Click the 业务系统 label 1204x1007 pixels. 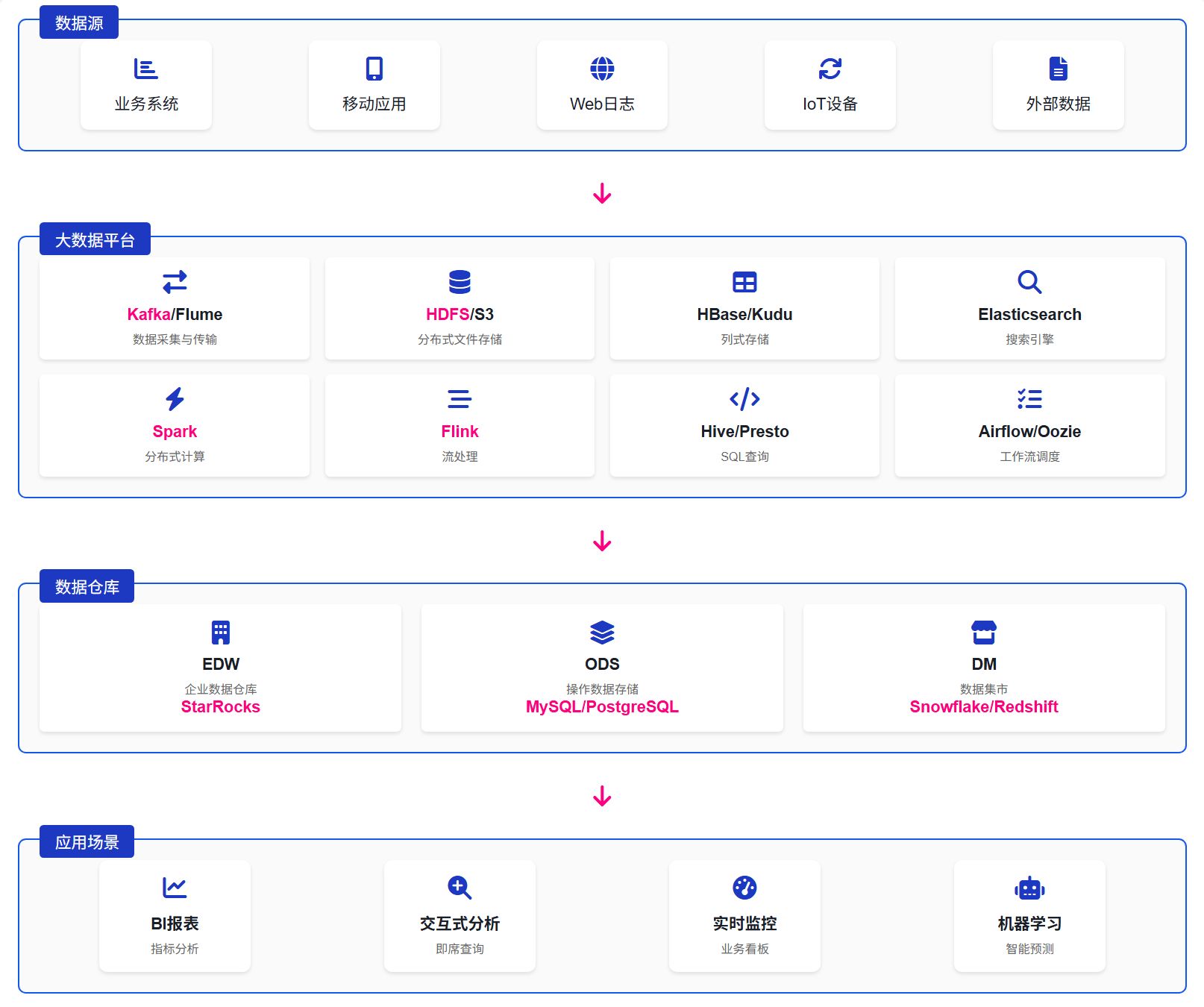pyautogui.click(x=146, y=104)
